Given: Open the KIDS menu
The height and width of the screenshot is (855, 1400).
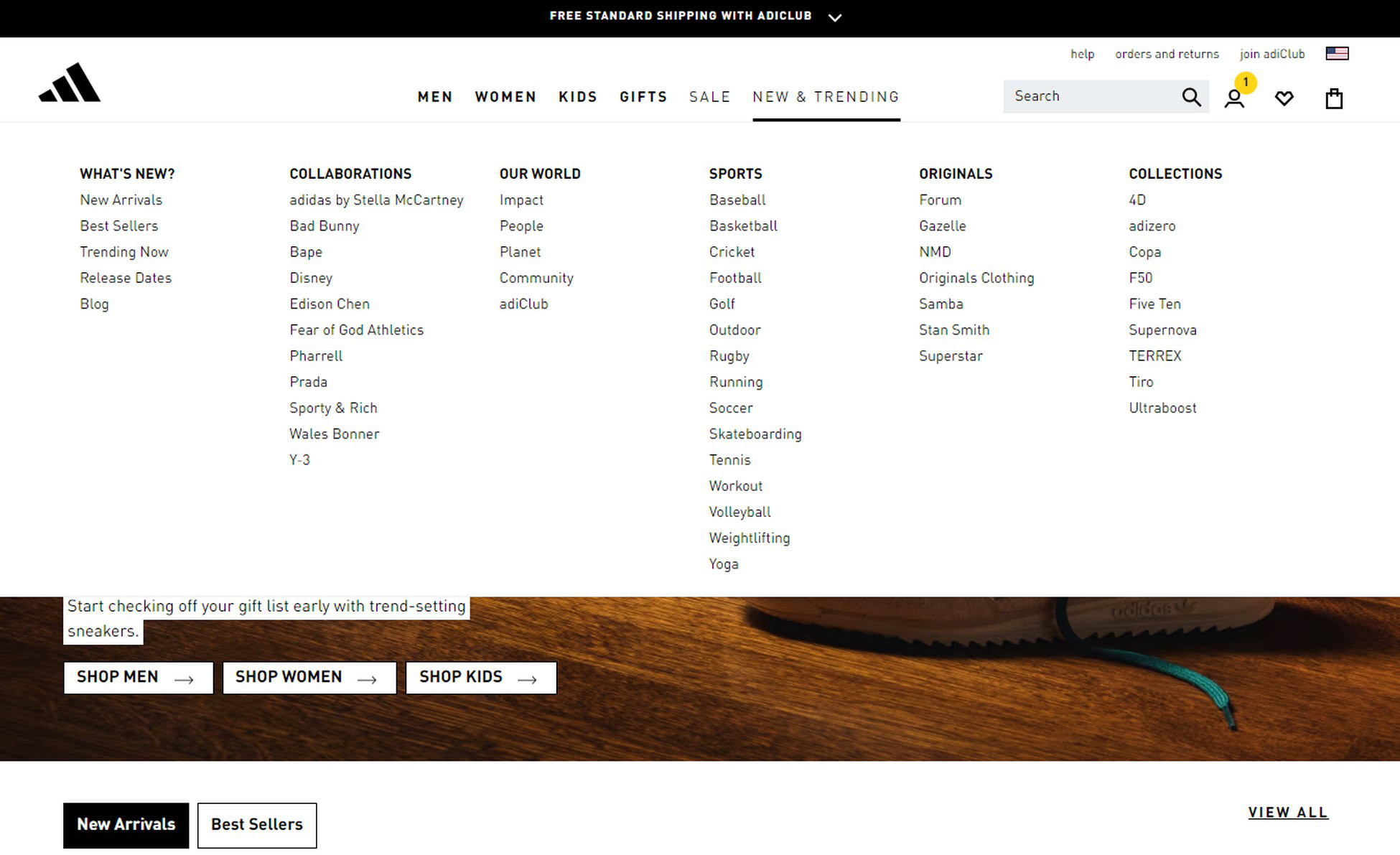Looking at the screenshot, I should click(x=578, y=97).
